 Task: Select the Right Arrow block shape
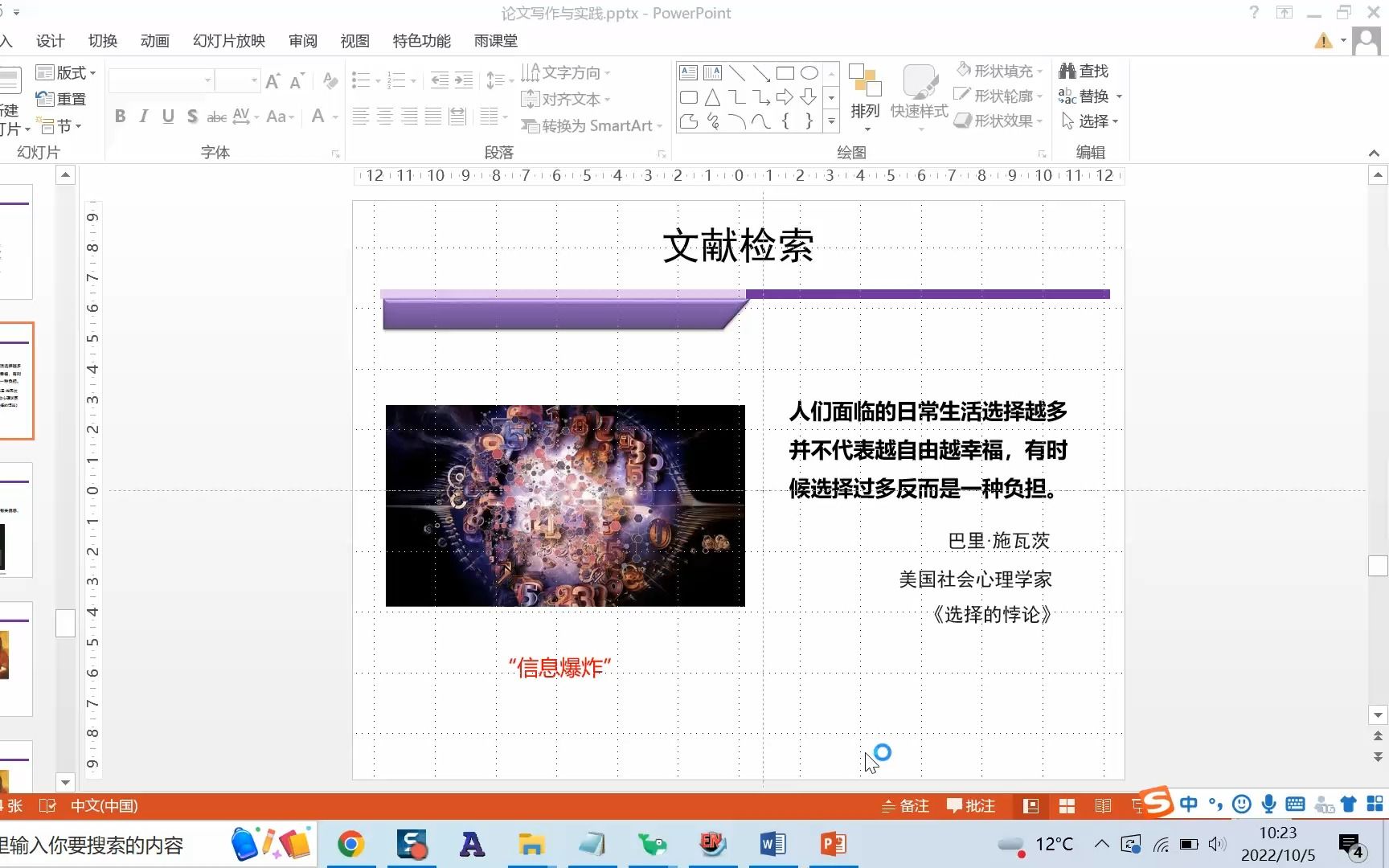(x=785, y=97)
